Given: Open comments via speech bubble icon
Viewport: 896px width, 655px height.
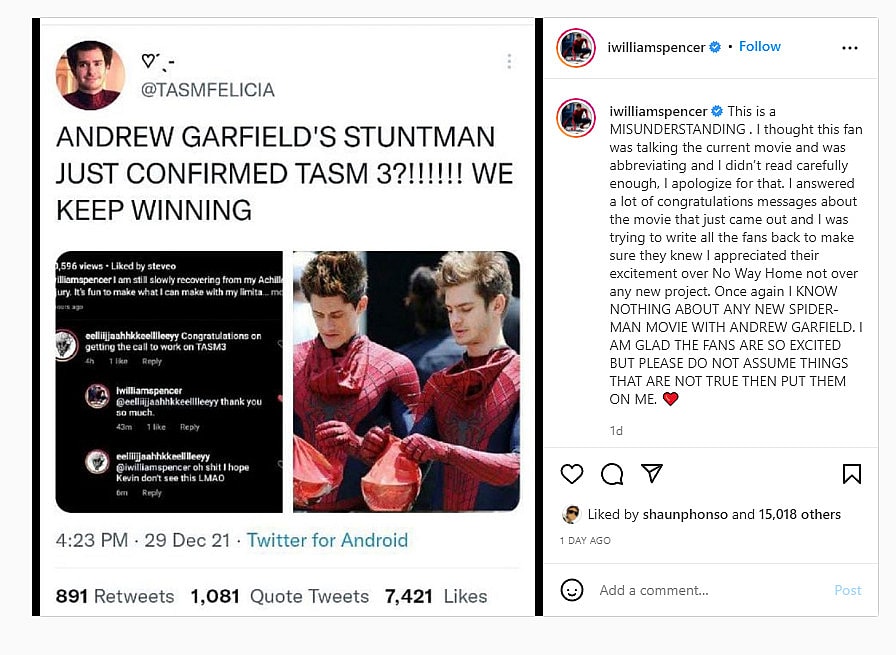Looking at the screenshot, I should (612, 474).
